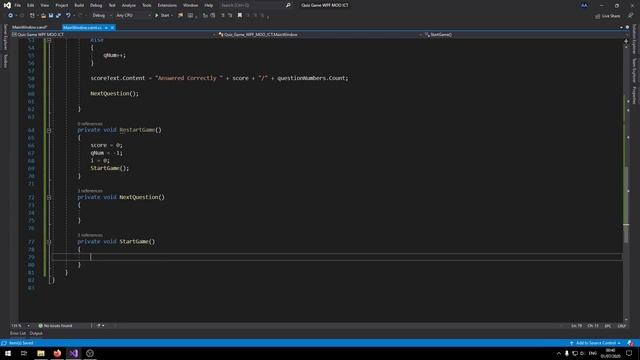Open the class dropdown Quiz_Game_WPF_MOO_ICT.MainWindow

[320, 35]
